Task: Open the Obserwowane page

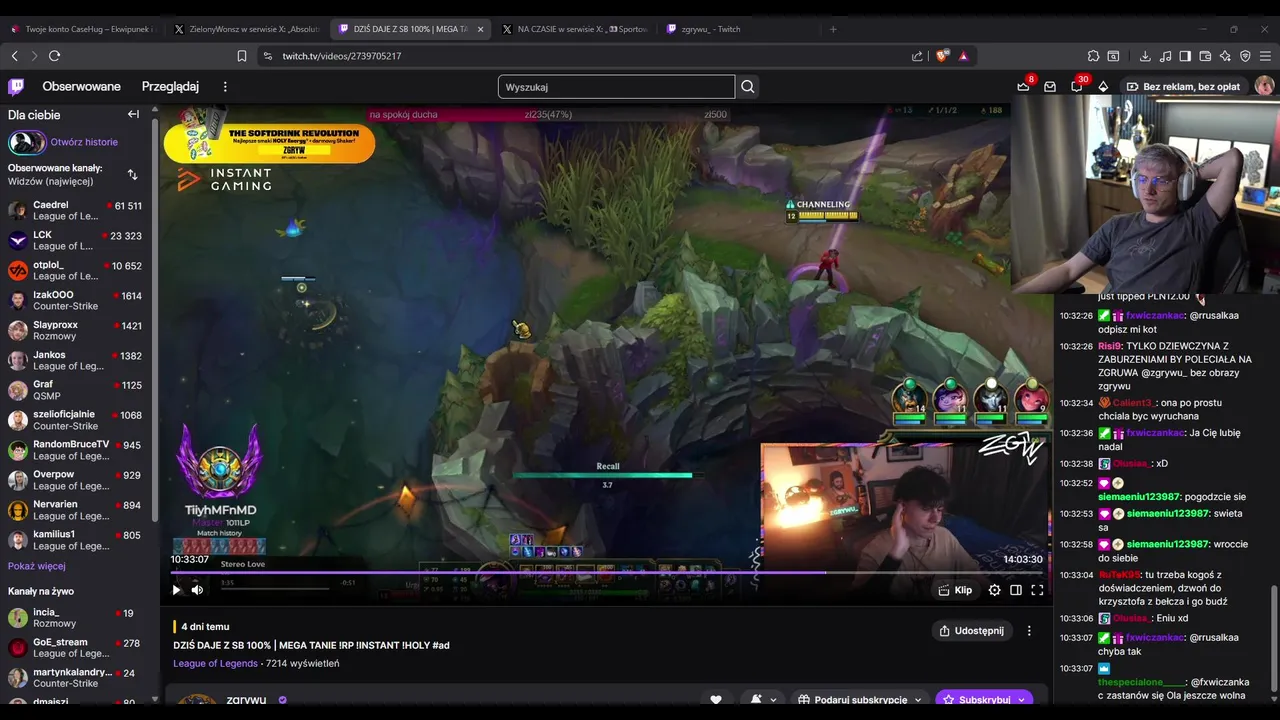Action: click(81, 87)
